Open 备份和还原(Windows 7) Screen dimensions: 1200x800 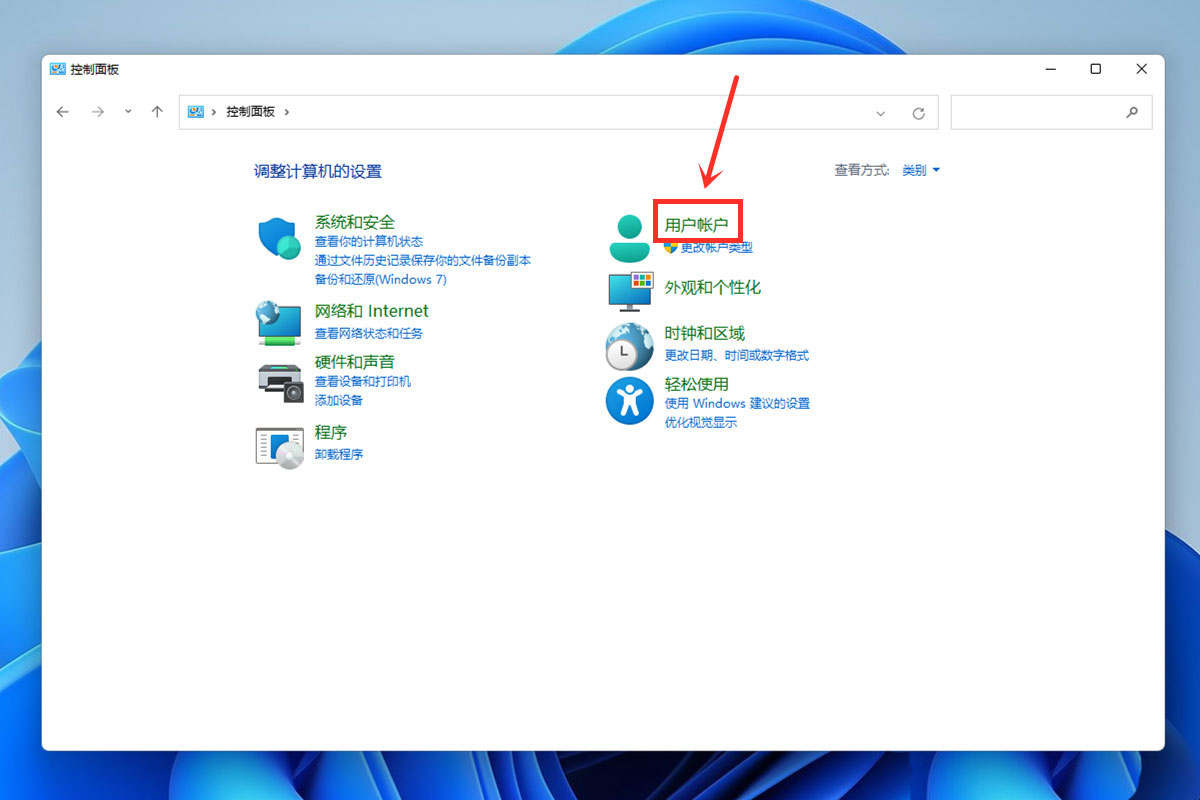[382, 279]
